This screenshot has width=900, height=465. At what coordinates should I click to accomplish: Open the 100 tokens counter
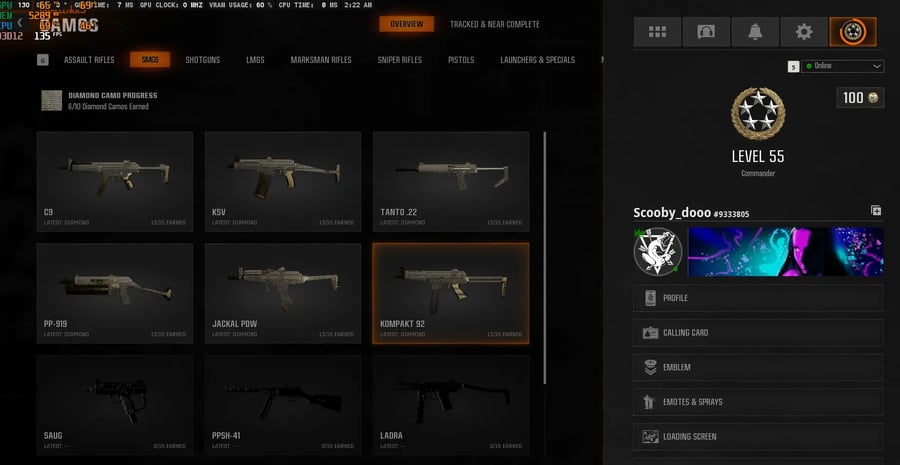[x=860, y=98]
